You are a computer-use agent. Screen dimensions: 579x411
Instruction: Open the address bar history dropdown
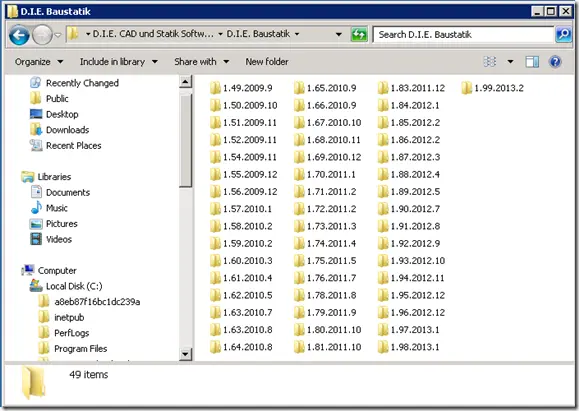coord(338,34)
